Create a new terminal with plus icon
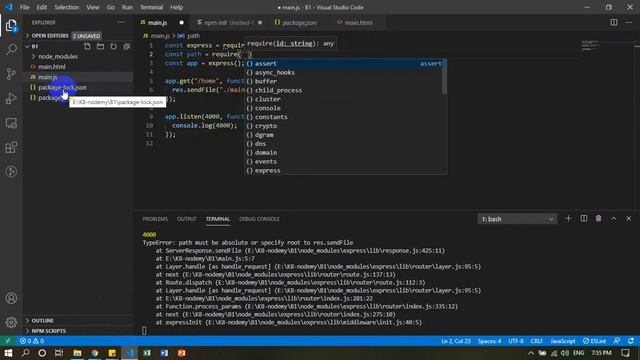The image size is (640, 360). pyautogui.click(x=568, y=219)
